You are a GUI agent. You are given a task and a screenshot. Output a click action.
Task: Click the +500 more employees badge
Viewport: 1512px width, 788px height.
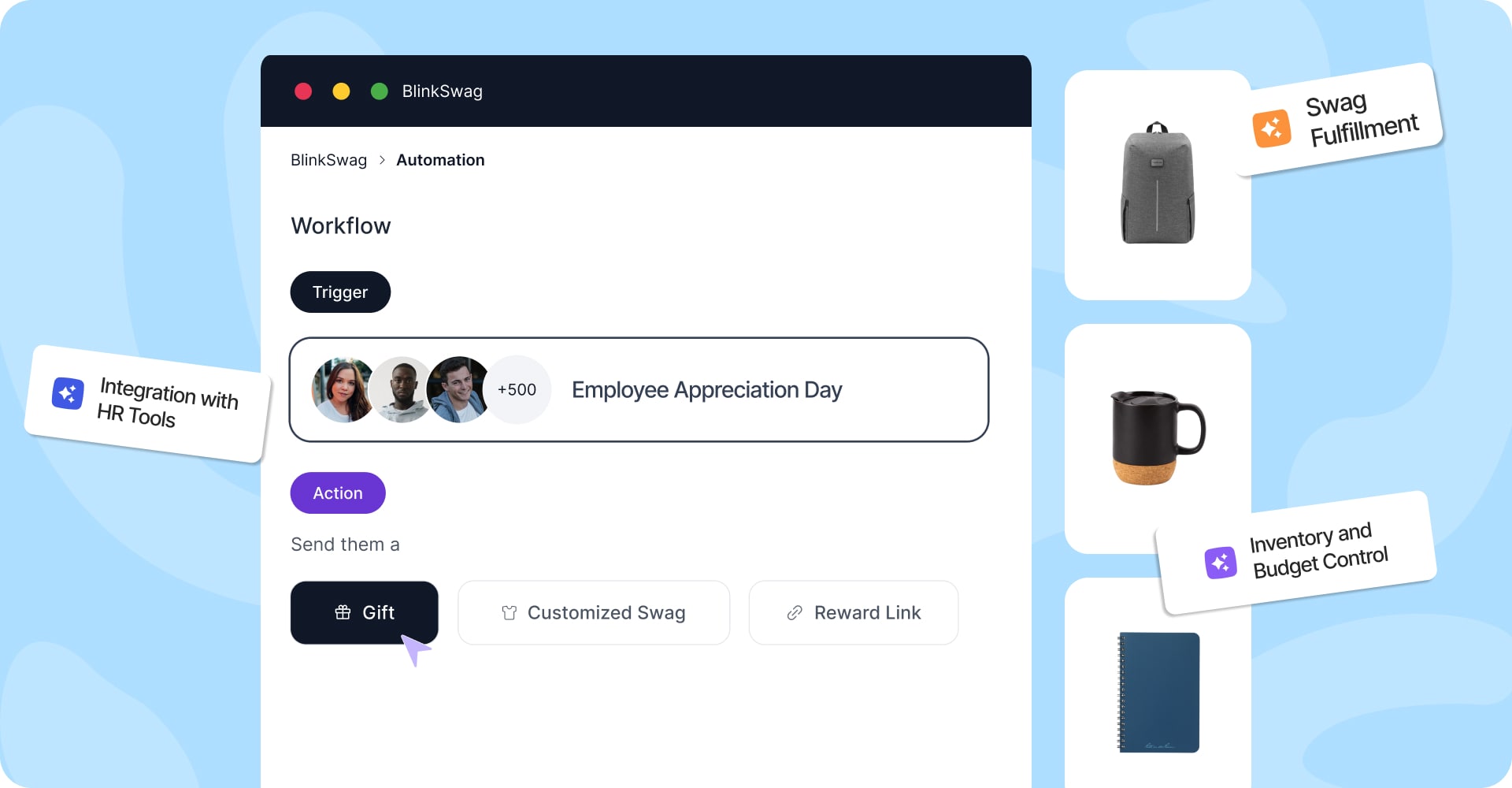517,390
